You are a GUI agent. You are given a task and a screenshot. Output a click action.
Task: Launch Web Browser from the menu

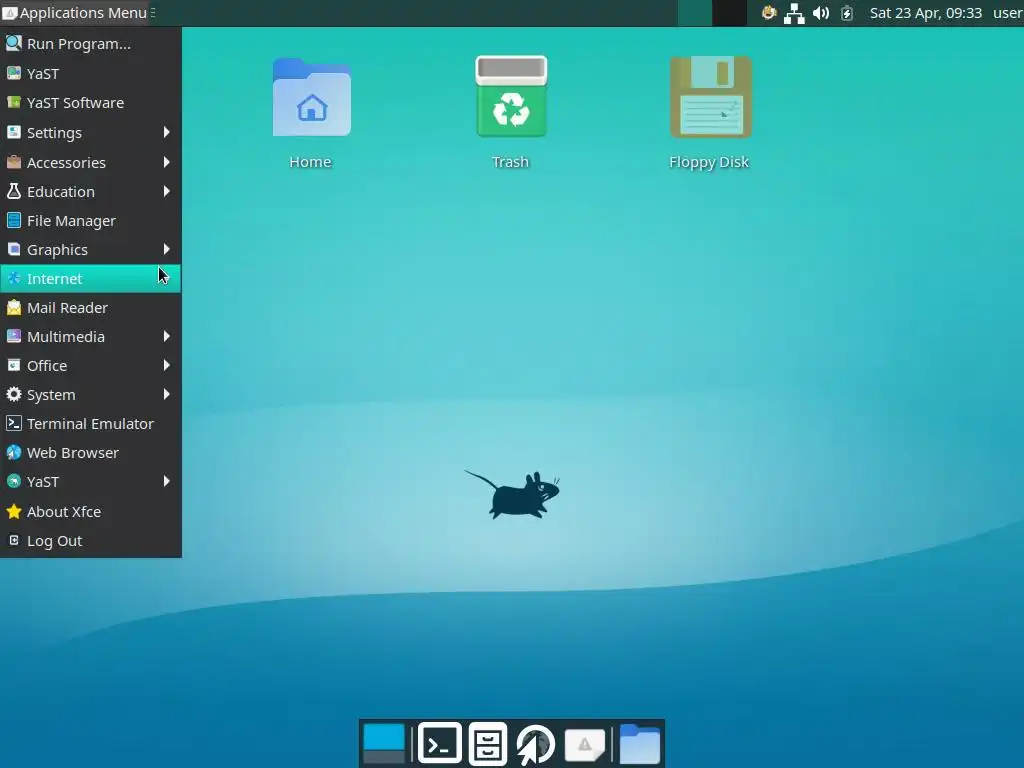[91, 453]
